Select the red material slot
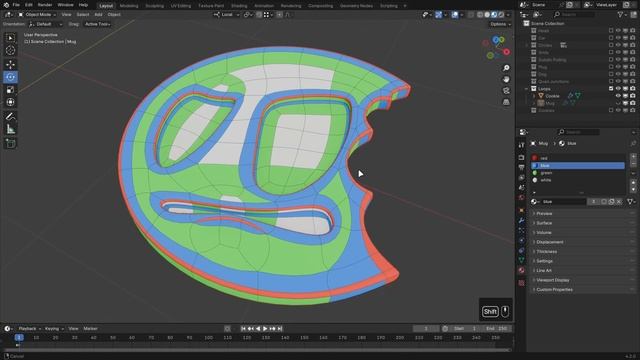Screen dimensions: 640x360 pyautogui.click(x=578, y=158)
